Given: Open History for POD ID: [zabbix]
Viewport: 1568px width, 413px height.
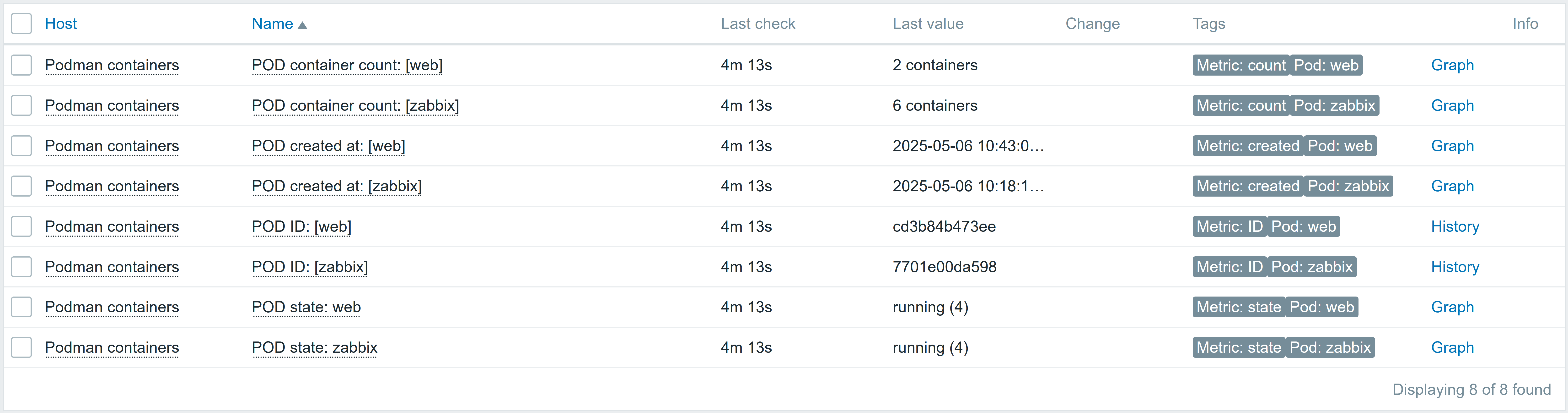Looking at the screenshot, I should pos(1455,267).
